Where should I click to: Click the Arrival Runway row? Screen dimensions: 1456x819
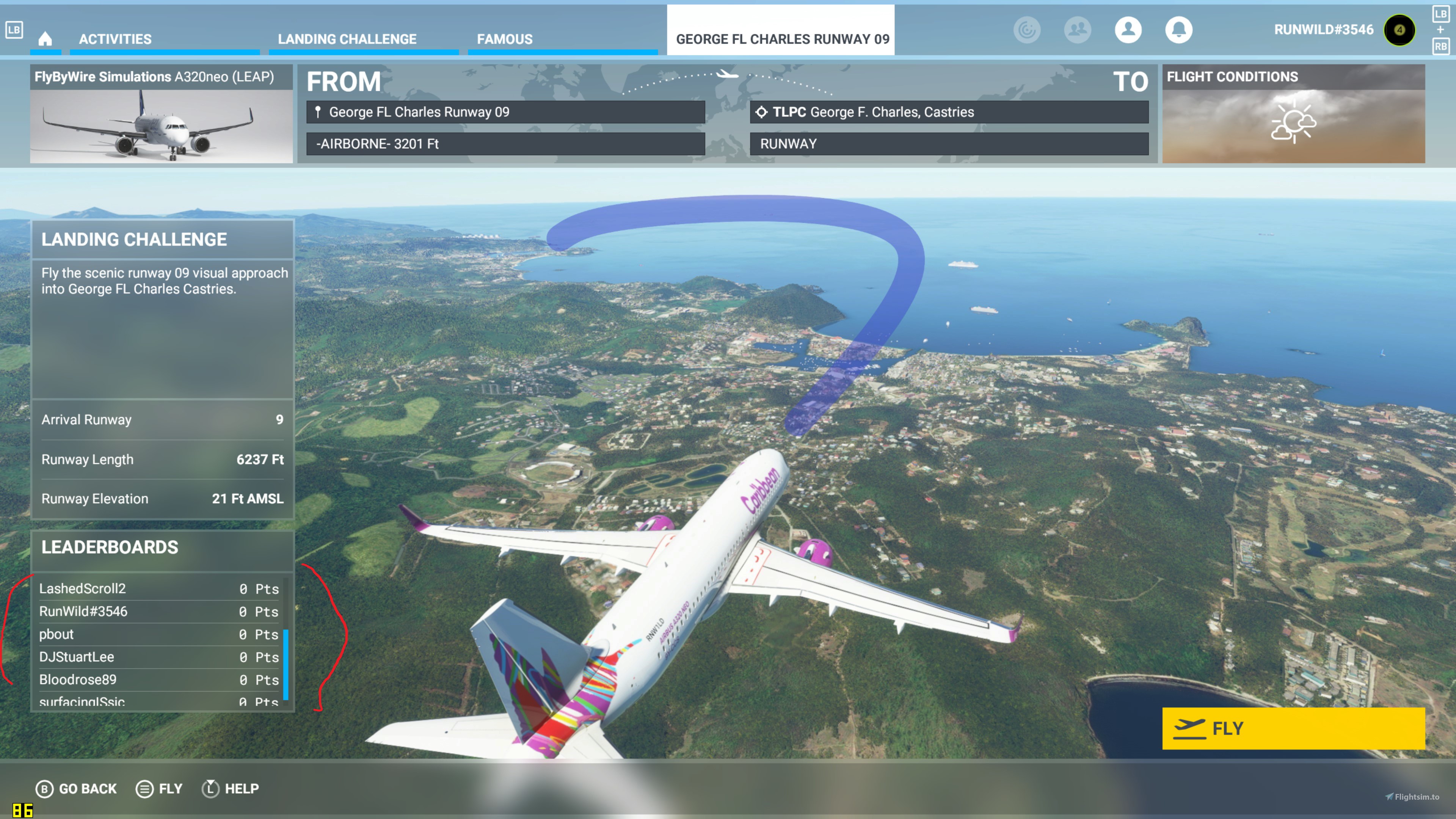coord(162,419)
